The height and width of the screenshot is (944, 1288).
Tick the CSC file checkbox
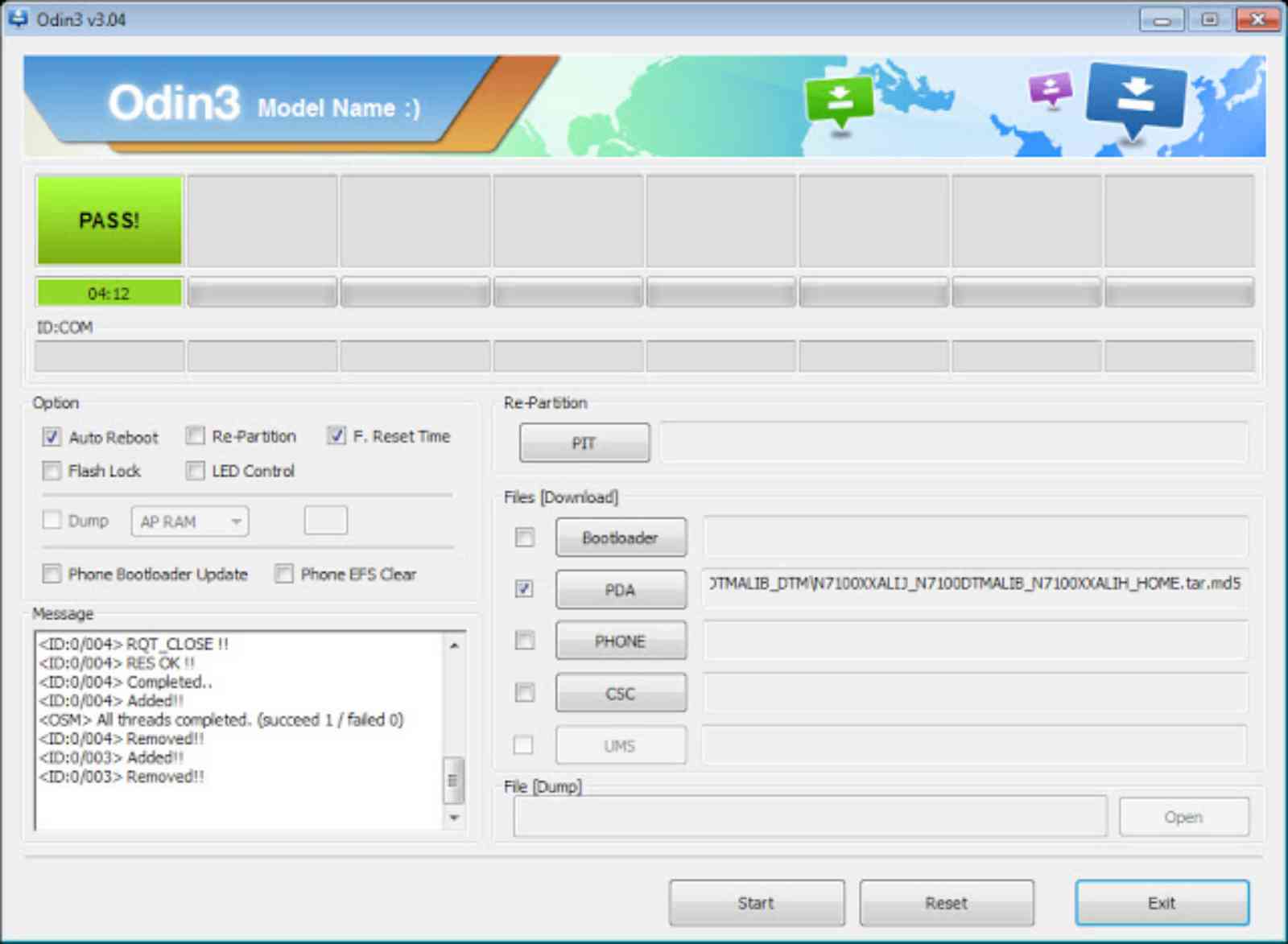pyautogui.click(x=524, y=692)
